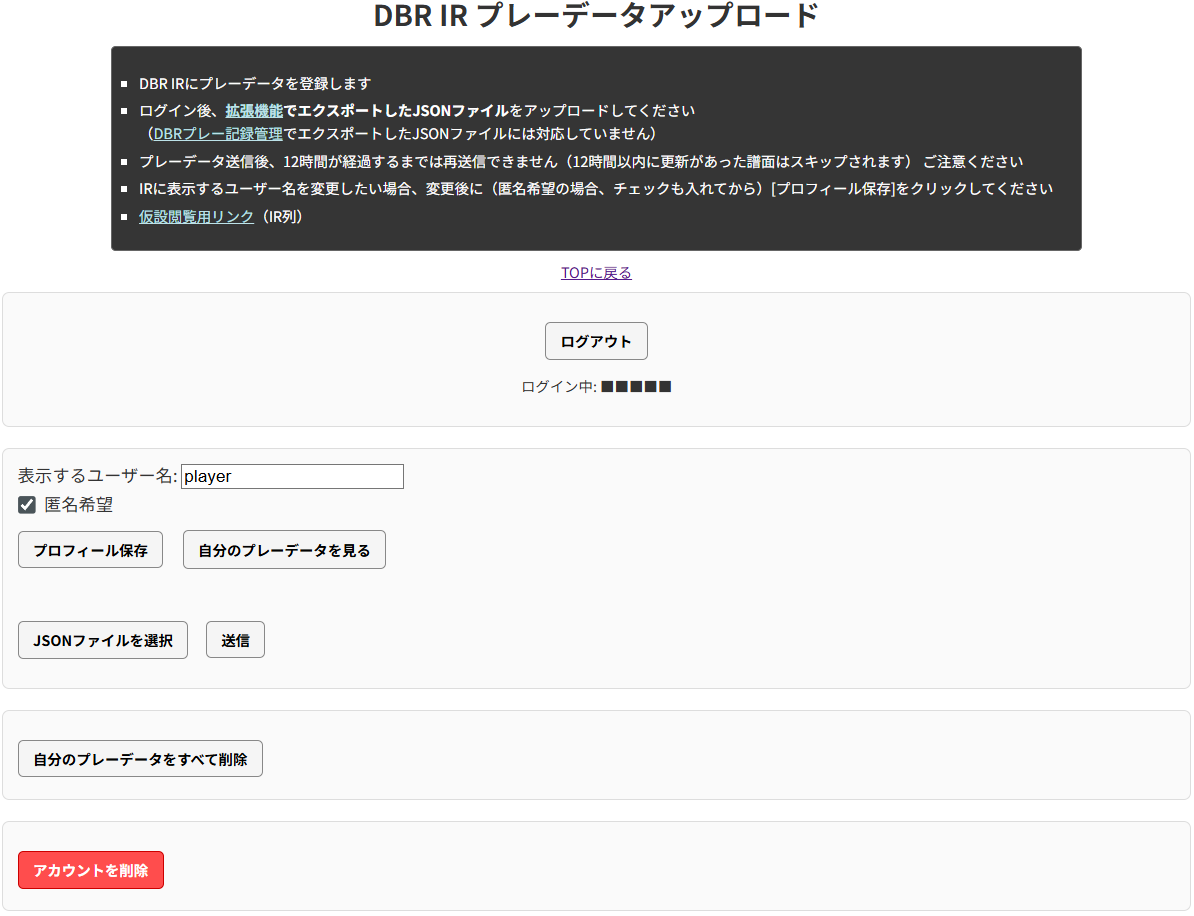
Task: Start the JSON file upload by clicking 送信
Action: click(235, 639)
